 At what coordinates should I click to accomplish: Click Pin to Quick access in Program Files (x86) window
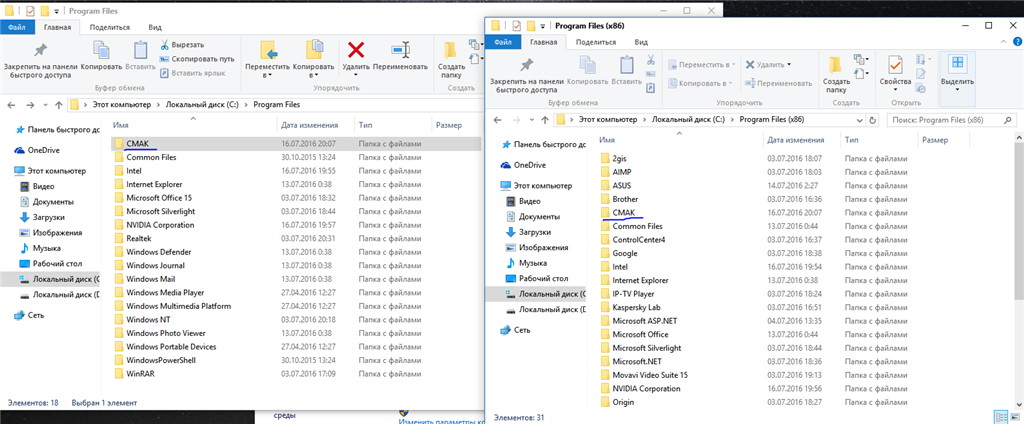click(x=526, y=74)
